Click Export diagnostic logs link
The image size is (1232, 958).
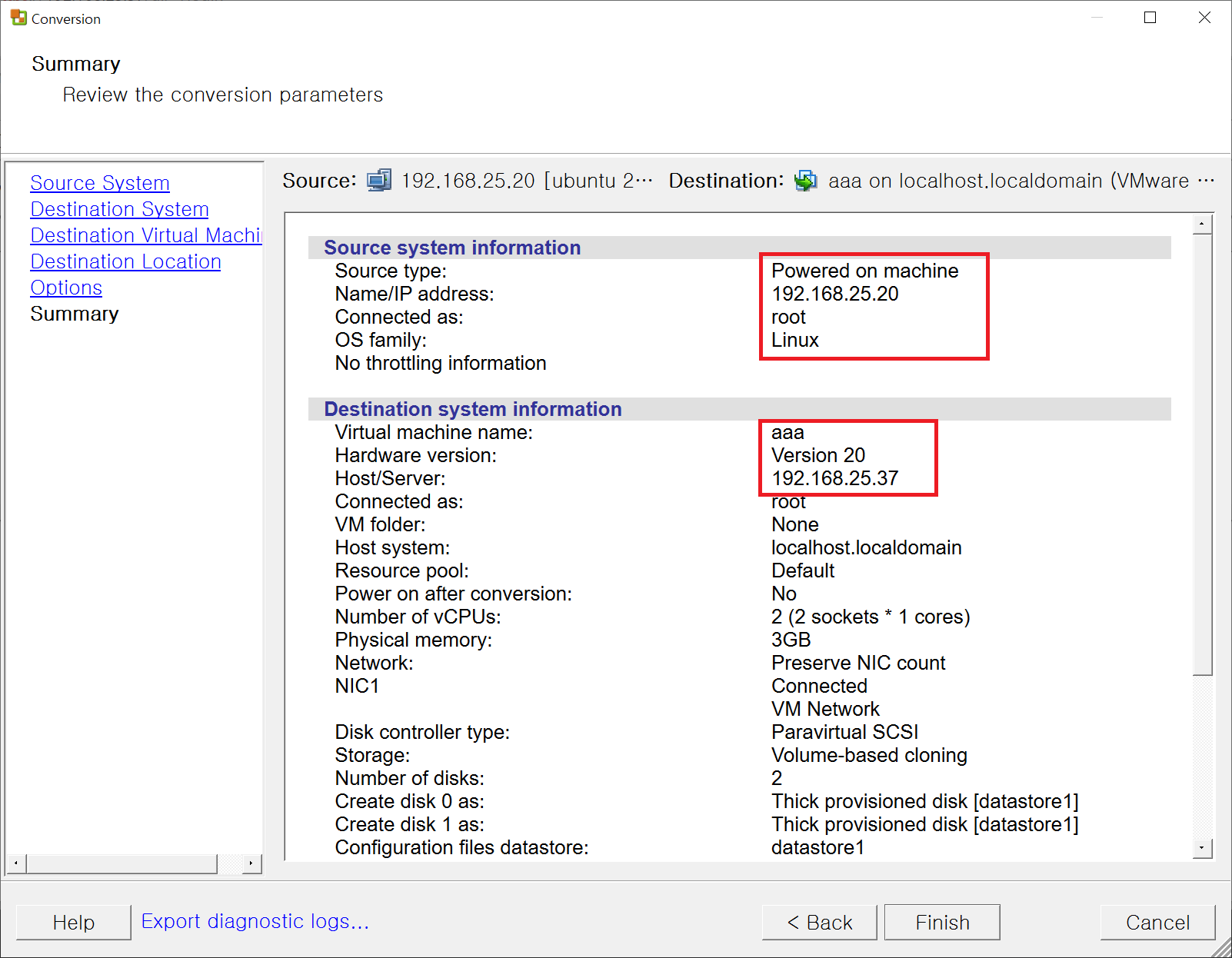[255, 921]
